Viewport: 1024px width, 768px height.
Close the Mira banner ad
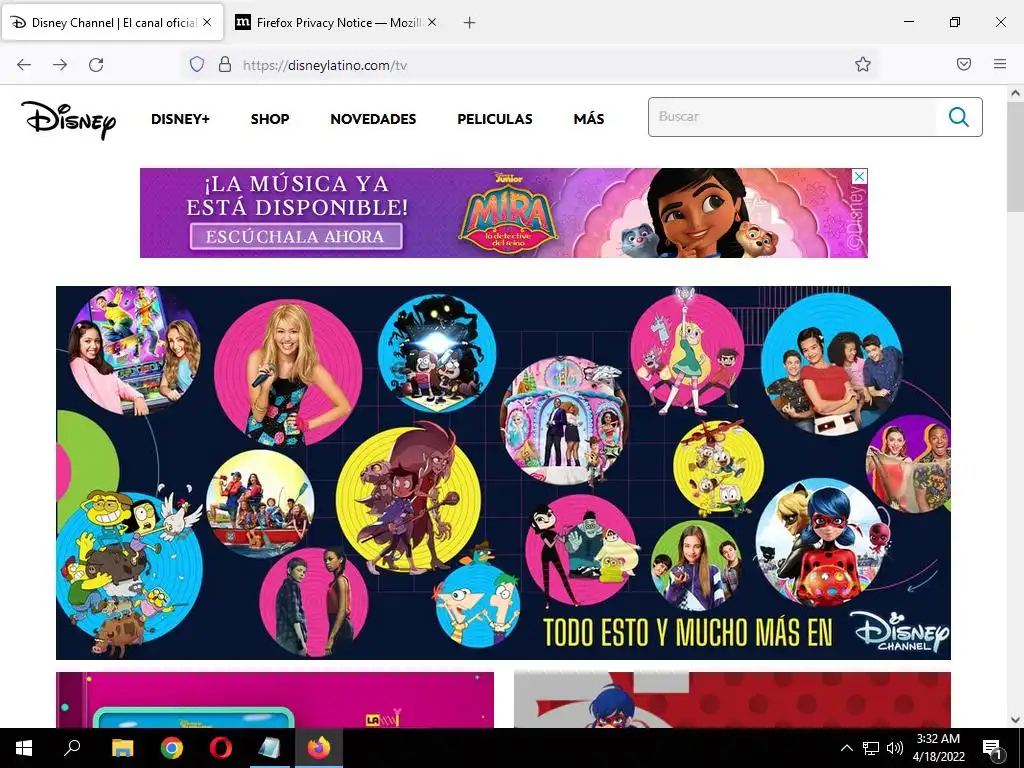[x=860, y=176]
